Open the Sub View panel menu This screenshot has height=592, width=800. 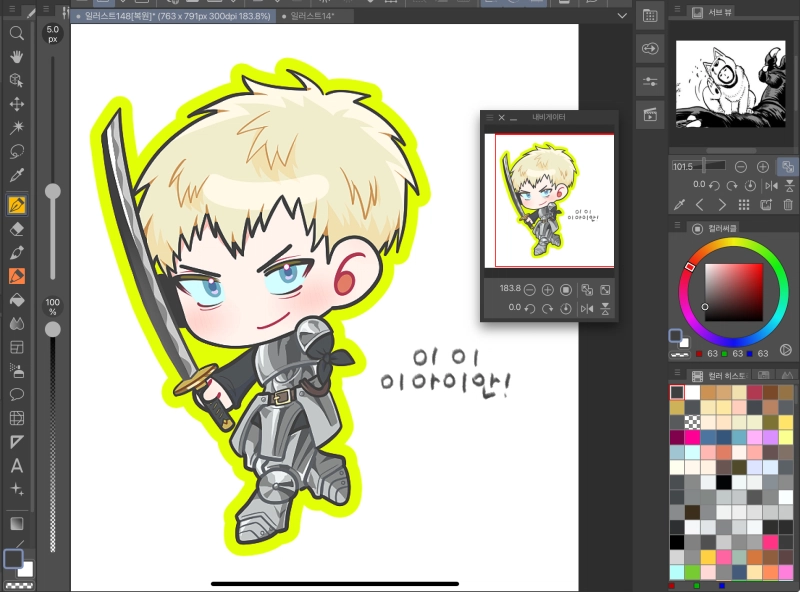coord(677,11)
